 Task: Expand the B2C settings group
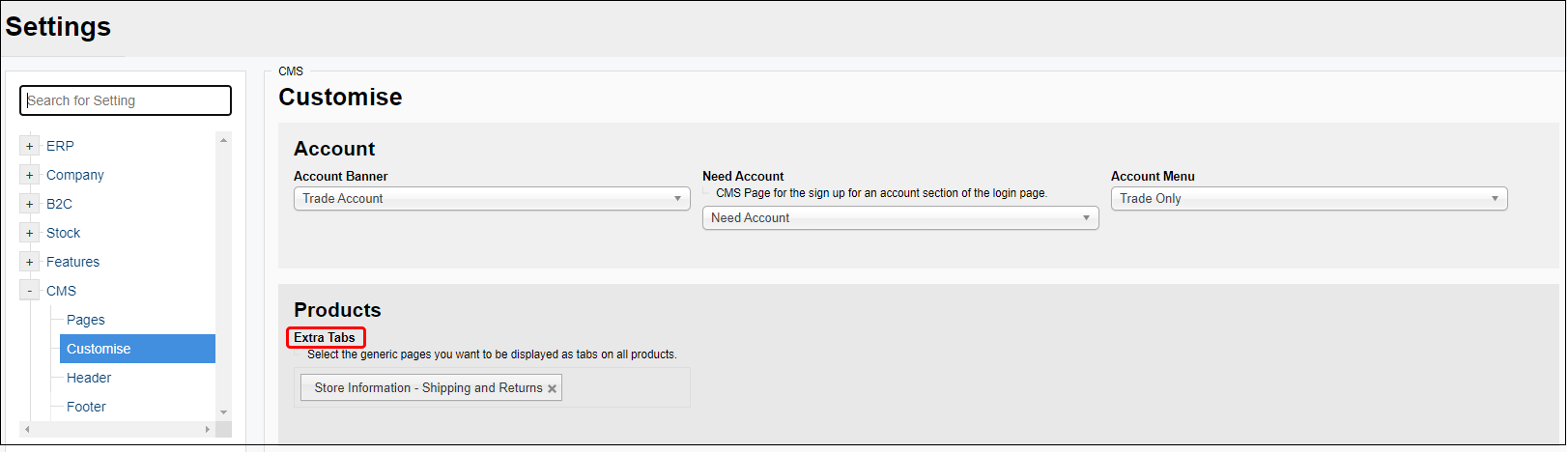[29, 204]
